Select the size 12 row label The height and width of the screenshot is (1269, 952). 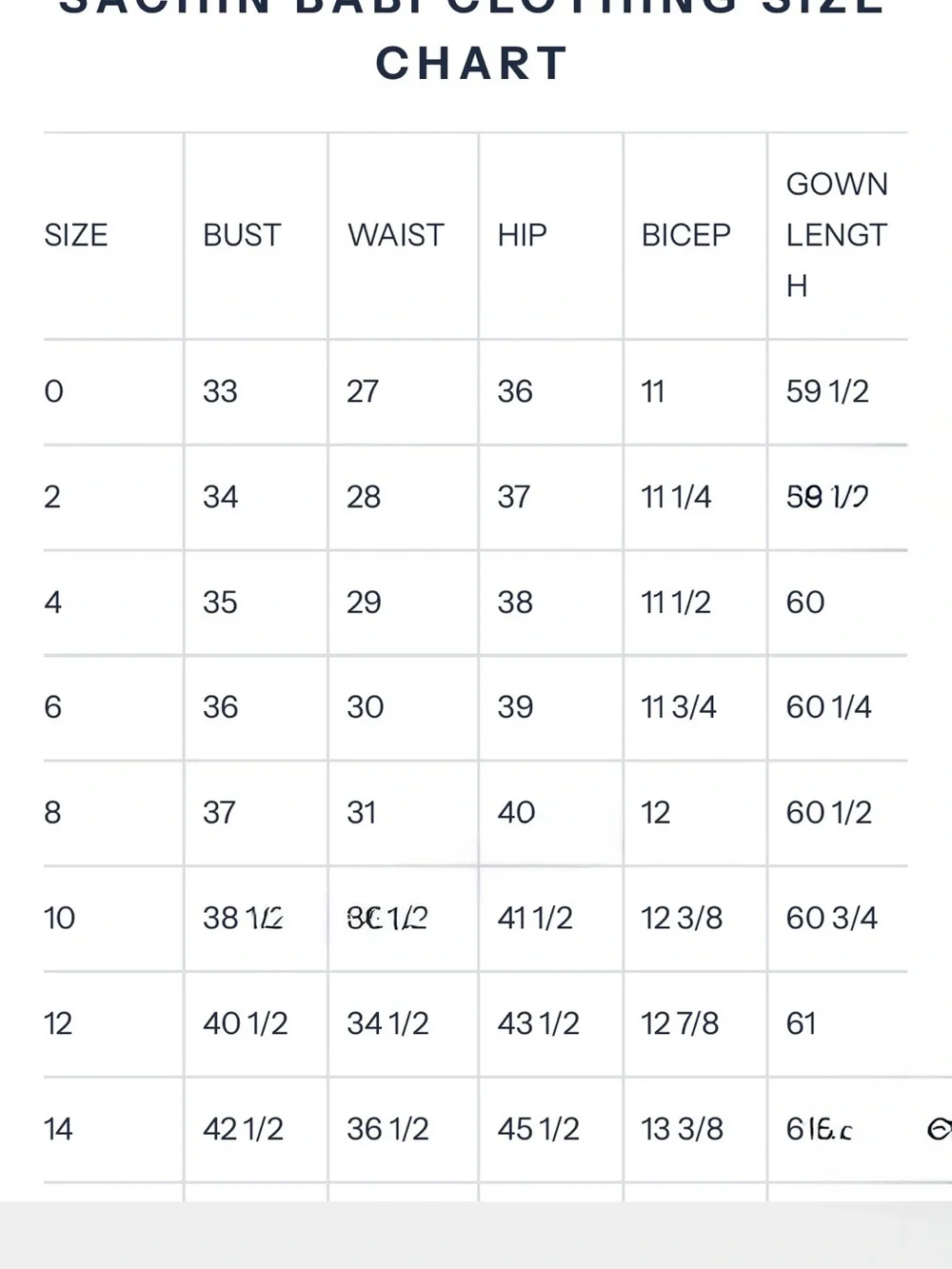click(x=58, y=1024)
